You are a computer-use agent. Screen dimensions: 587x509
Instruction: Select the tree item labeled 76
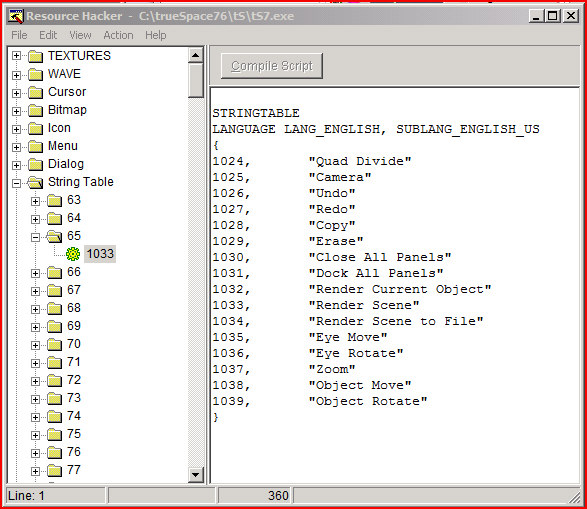click(74, 452)
